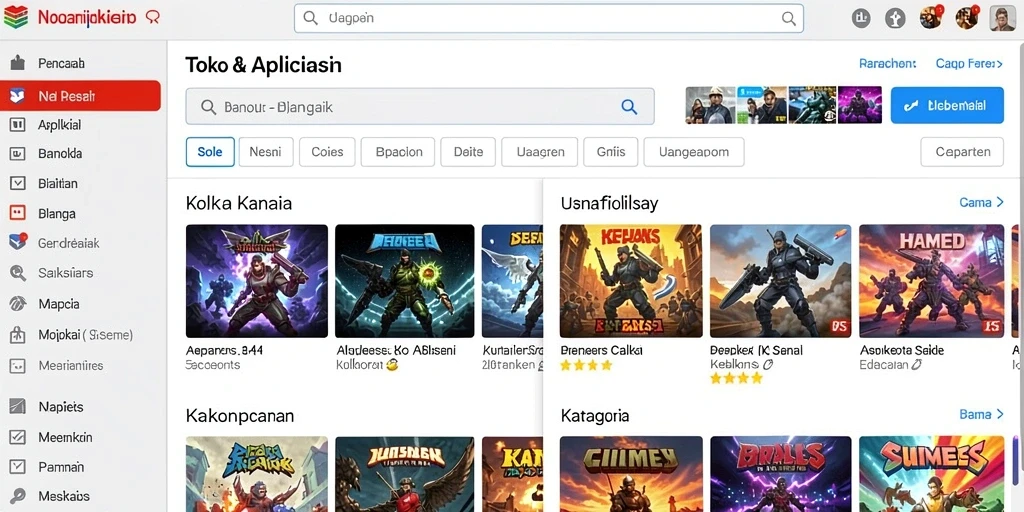Open the Saiksiiars search icon
Image resolution: width=1024 pixels, height=512 pixels.
coord(18,273)
